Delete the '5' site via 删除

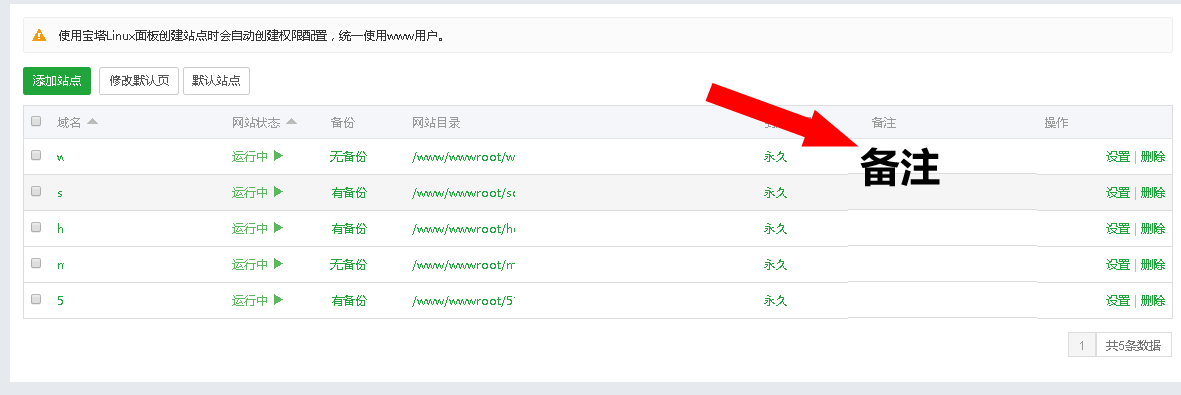[1152, 300]
